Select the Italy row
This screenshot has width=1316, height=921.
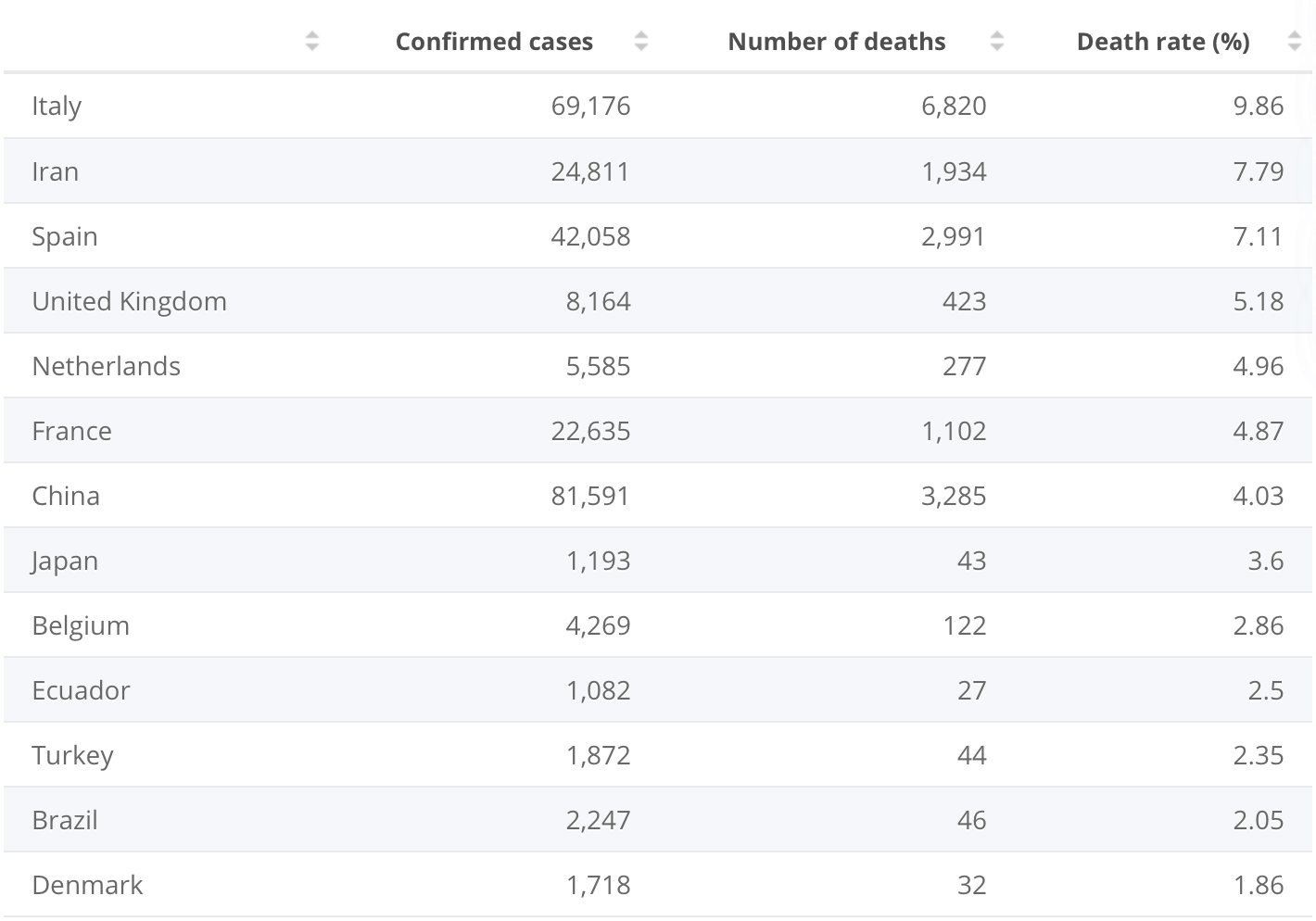tap(57, 107)
